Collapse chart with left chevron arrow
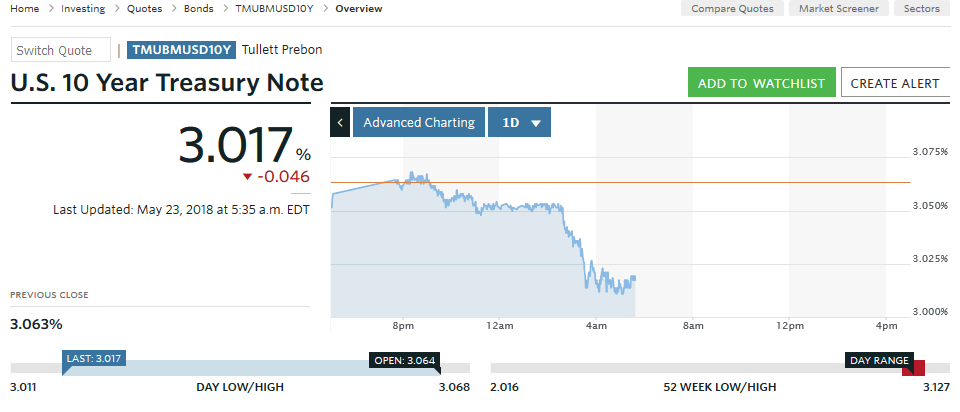 (x=340, y=122)
